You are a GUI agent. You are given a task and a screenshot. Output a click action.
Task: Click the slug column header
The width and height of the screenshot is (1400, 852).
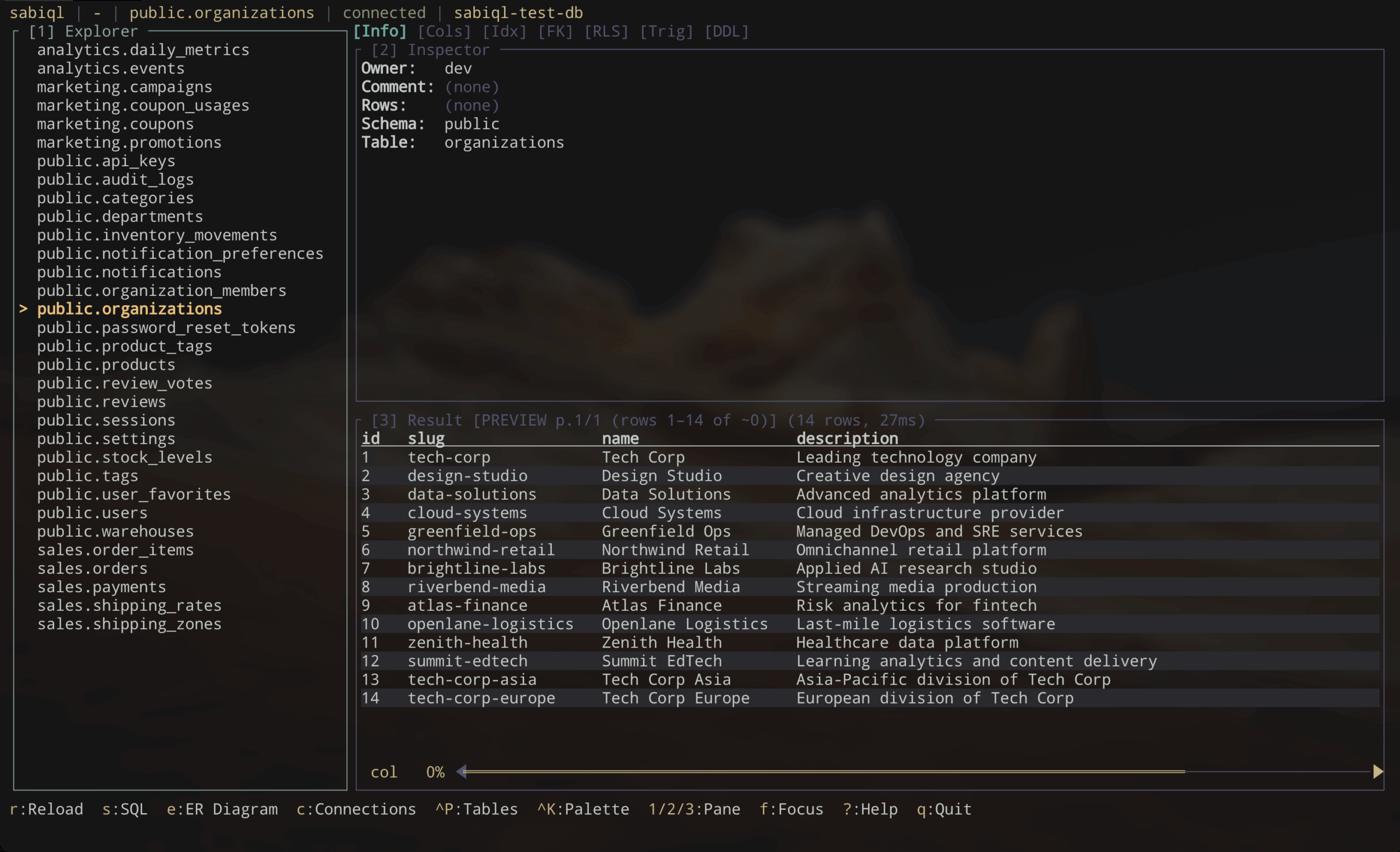pyautogui.click(x=426, y=439)
